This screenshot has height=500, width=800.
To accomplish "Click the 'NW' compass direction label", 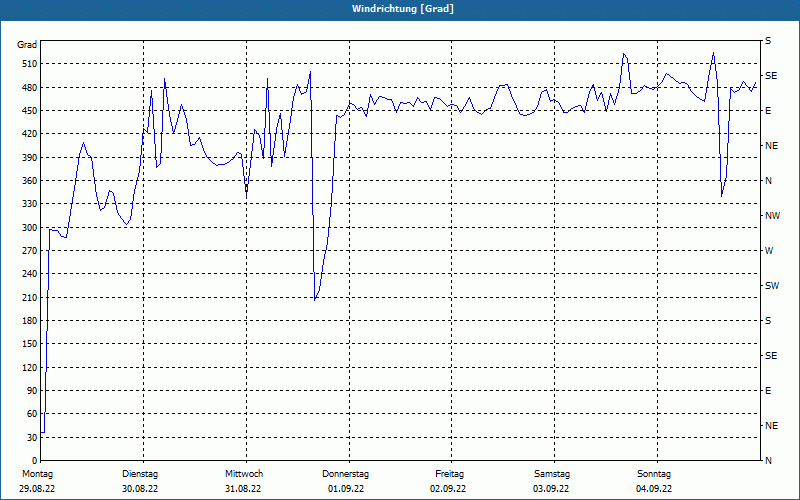I will click(x=772, y=216).
